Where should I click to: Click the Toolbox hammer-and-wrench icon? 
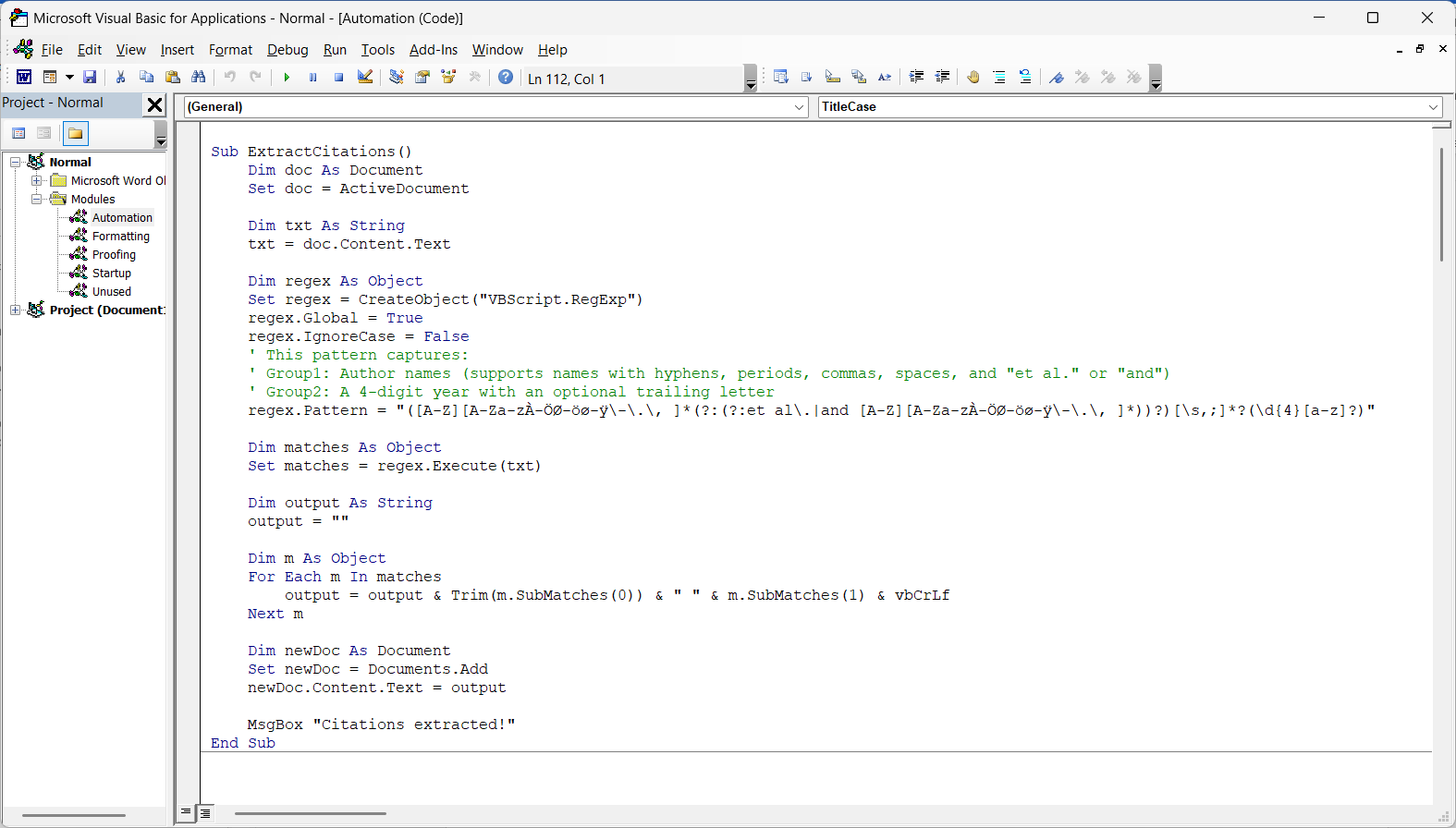(474, 78)
